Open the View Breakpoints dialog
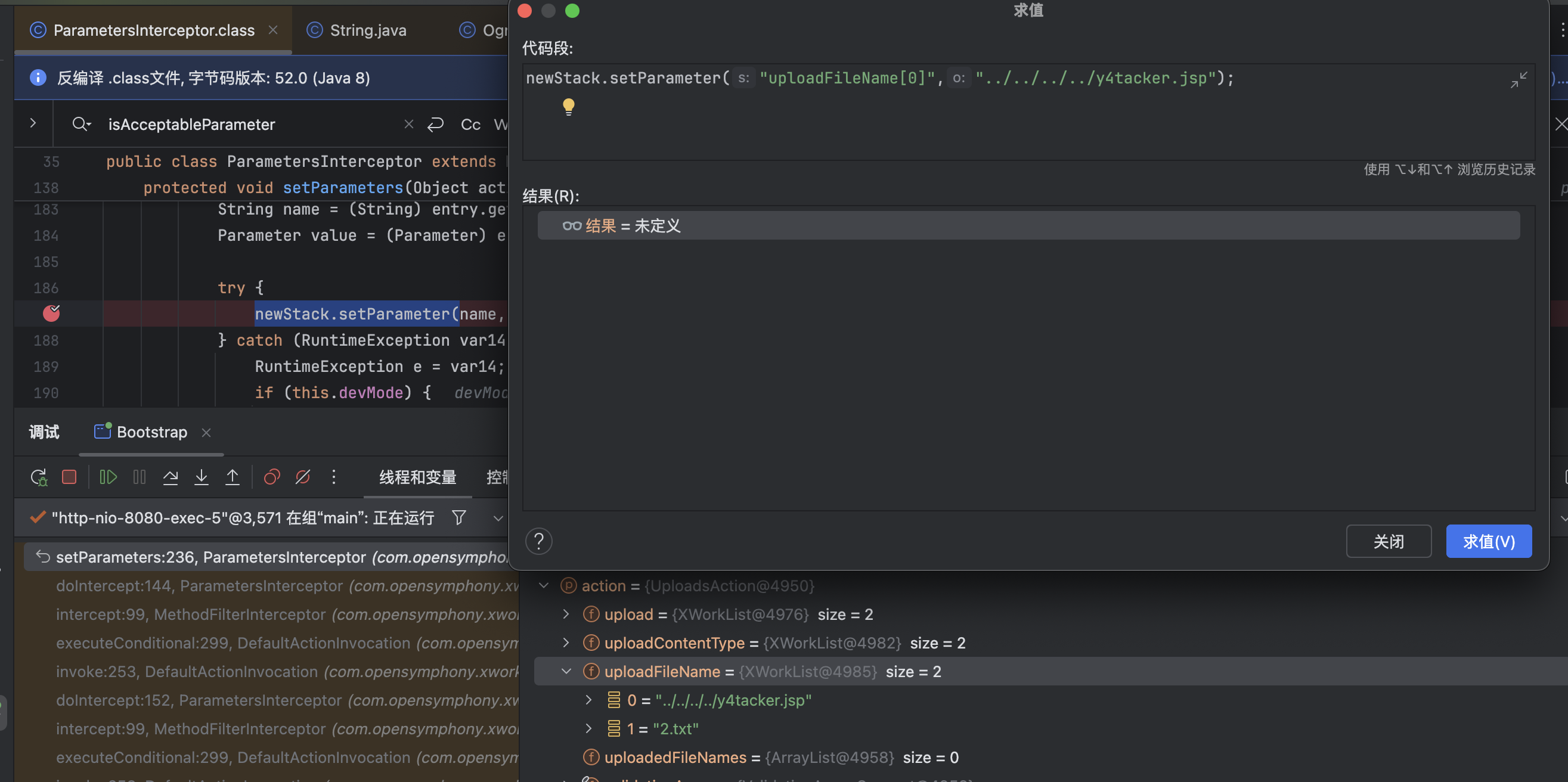This screenshot has height=782, width=1568. click(271, 477)
